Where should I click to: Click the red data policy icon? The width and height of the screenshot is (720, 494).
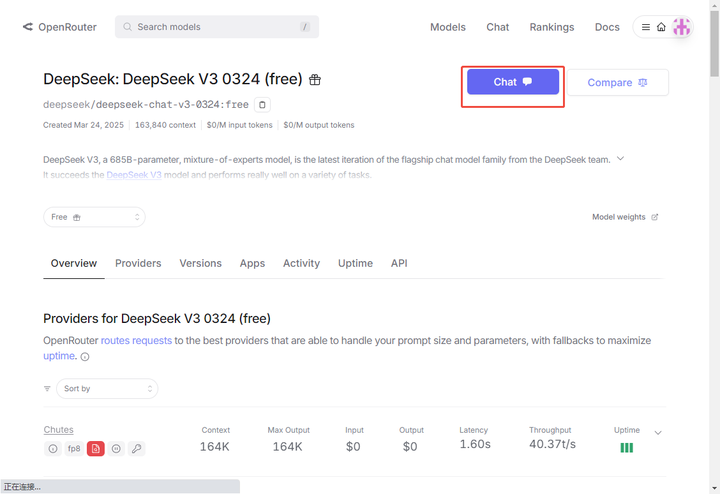[96, 449]
